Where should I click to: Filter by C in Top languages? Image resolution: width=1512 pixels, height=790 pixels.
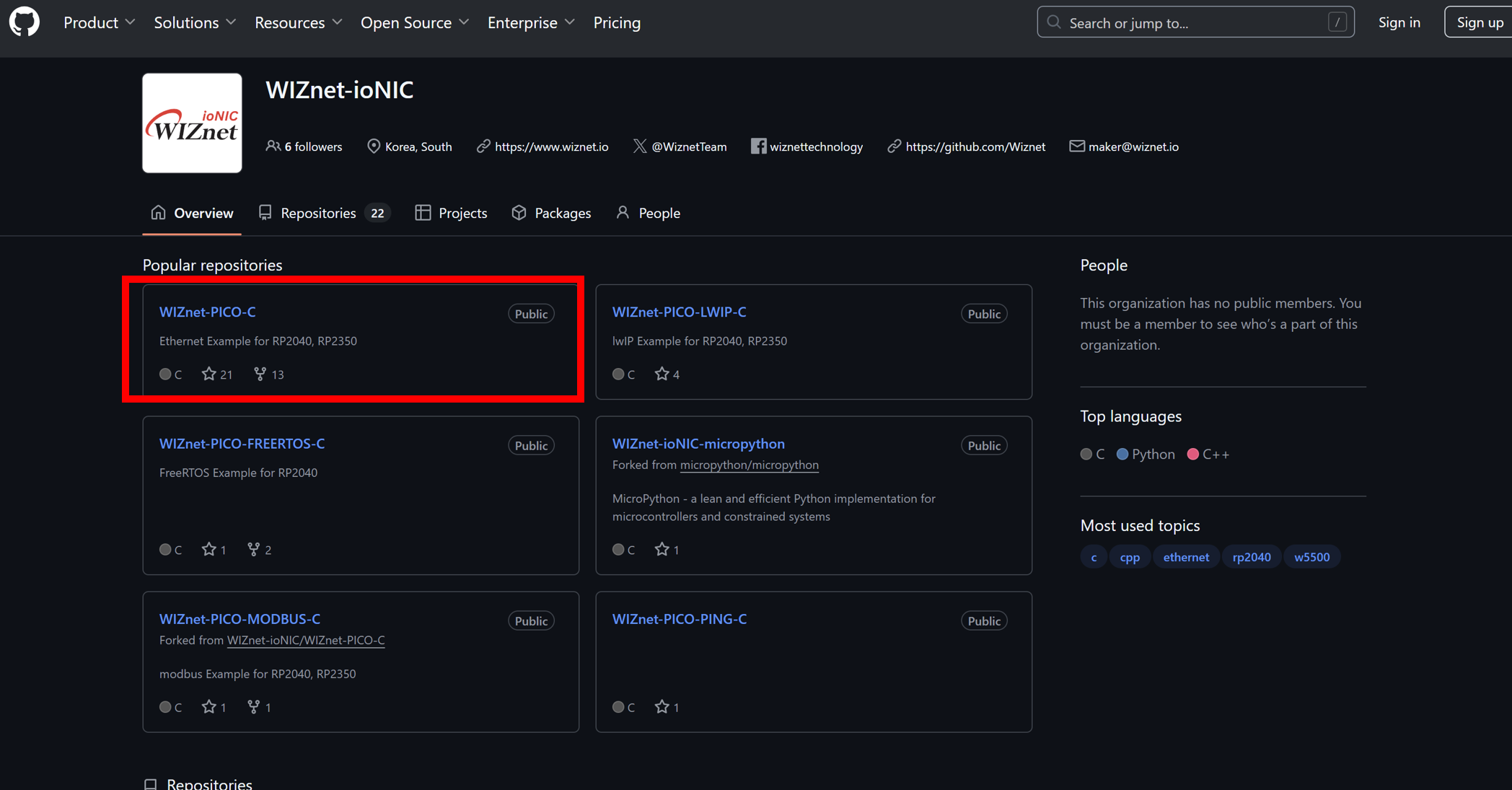click(1092, 454)
